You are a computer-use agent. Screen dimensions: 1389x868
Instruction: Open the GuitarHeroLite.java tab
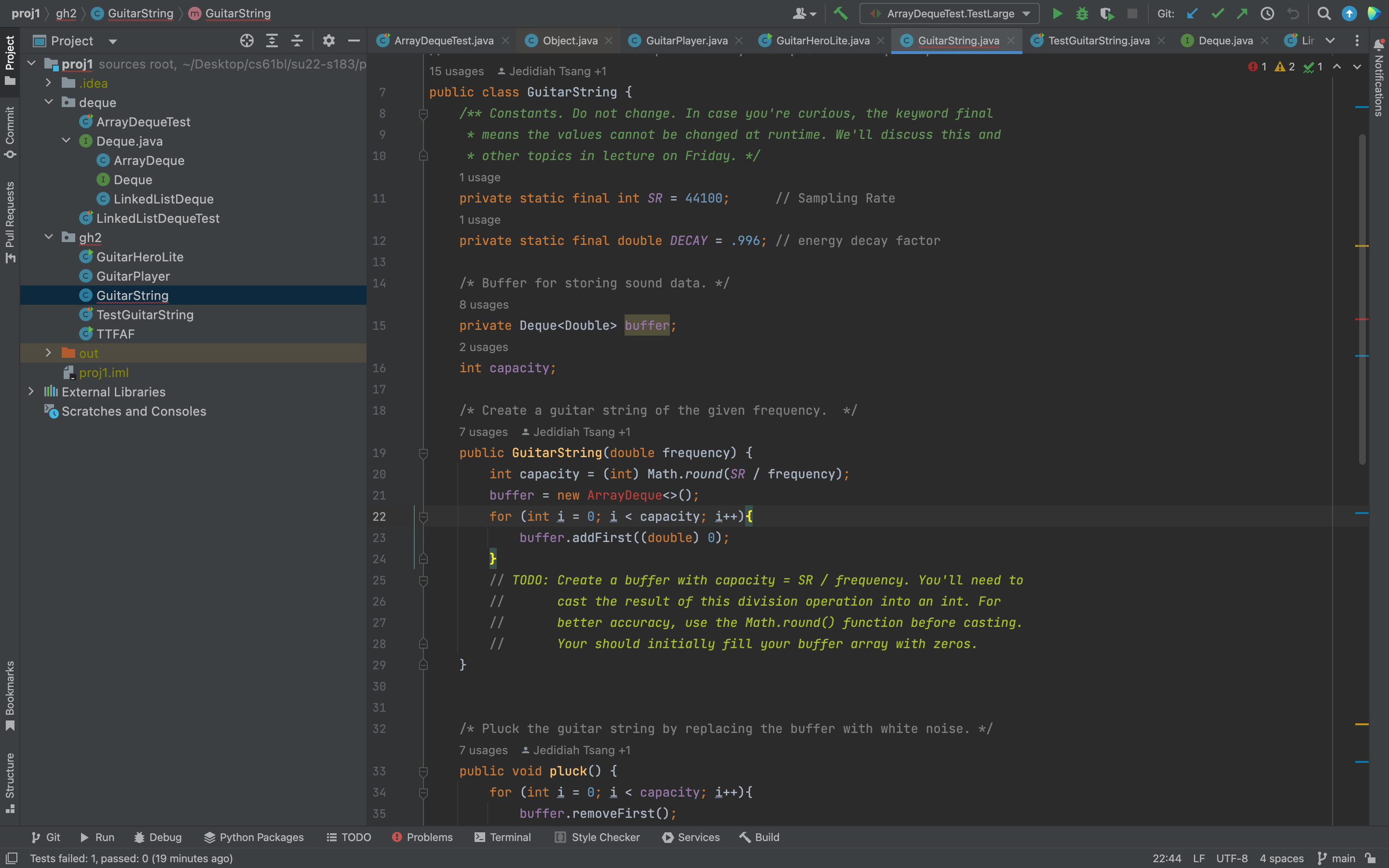(x=822, y=41)
